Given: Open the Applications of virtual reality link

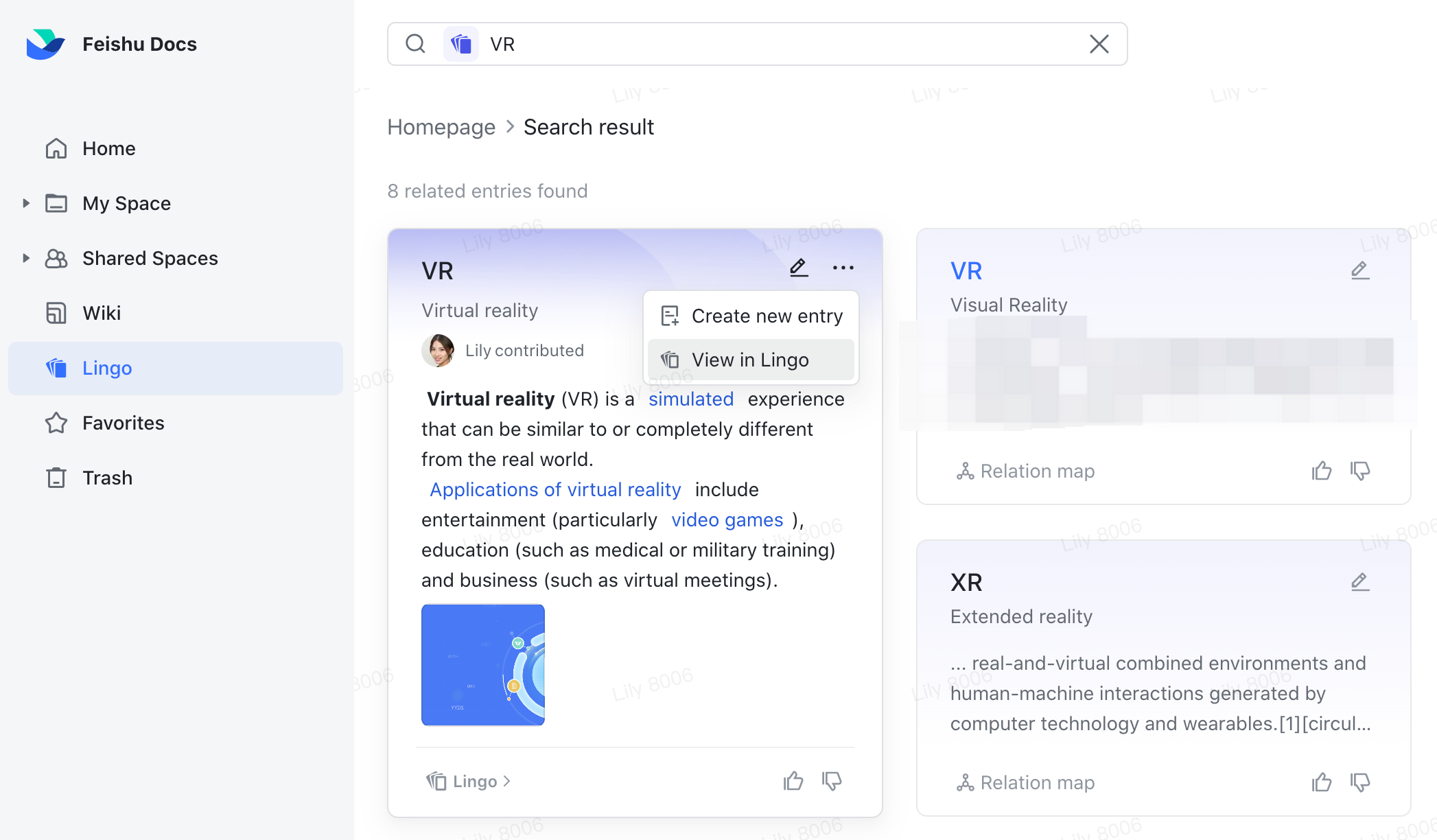Looking at the screenshot, I should click(x=555, y=489).
